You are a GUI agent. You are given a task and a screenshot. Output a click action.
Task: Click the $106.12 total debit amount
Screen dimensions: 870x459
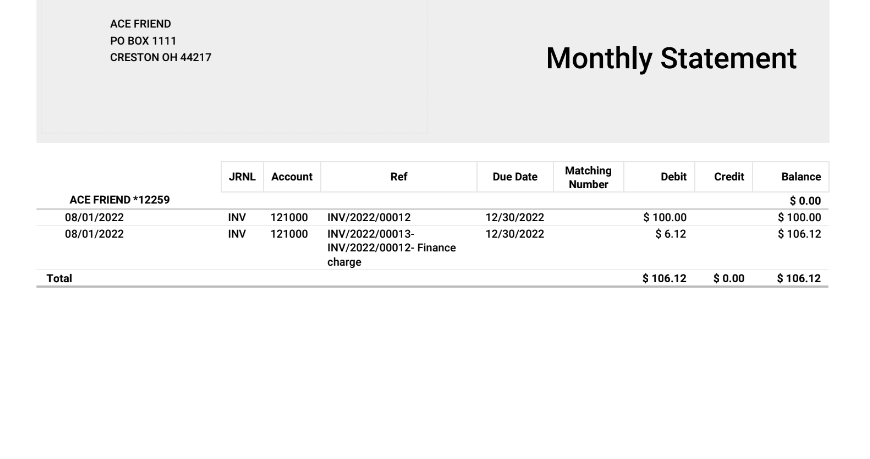click(x=664, y=279)
